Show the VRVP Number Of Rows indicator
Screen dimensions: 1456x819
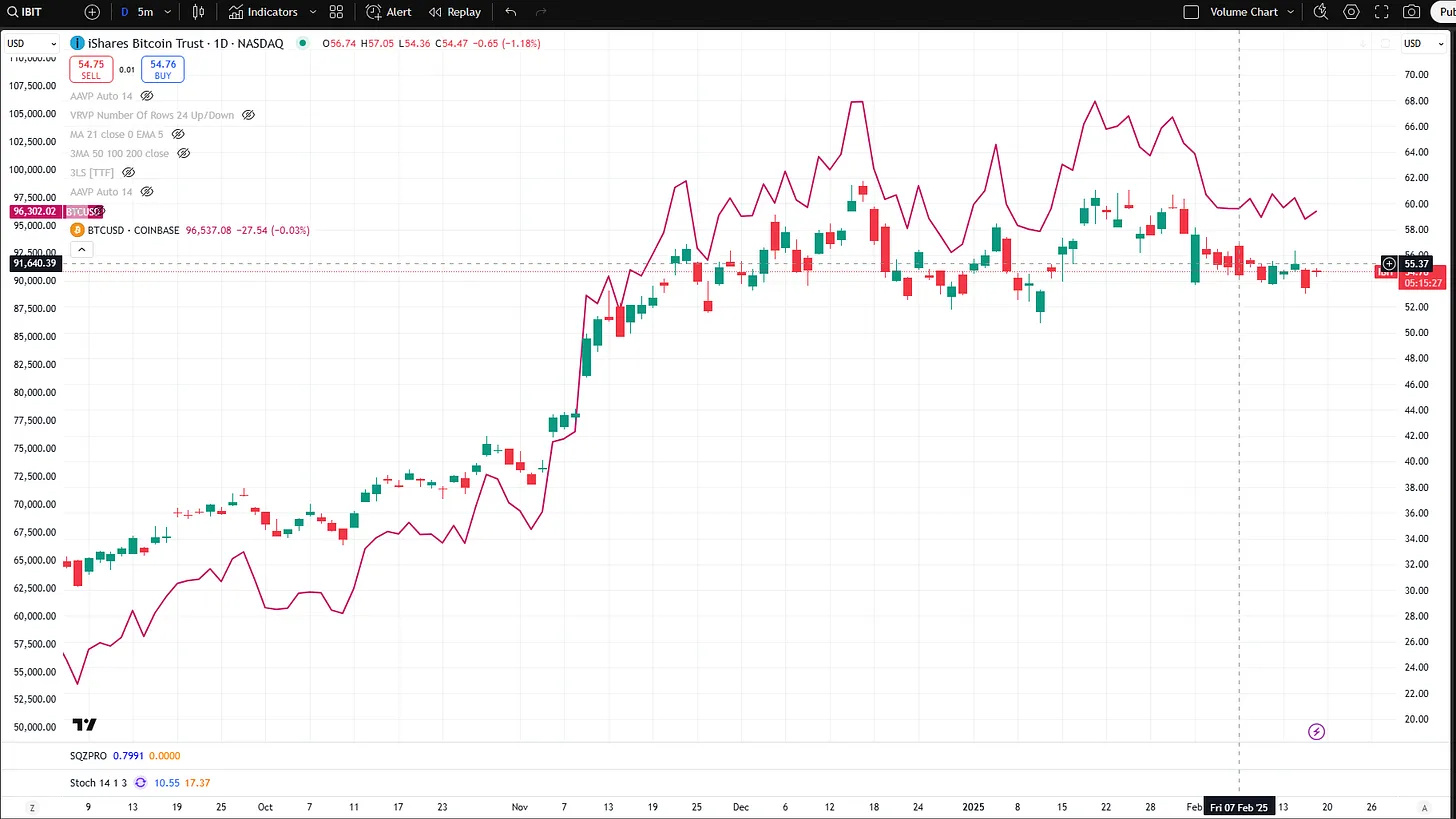[248, 115]
